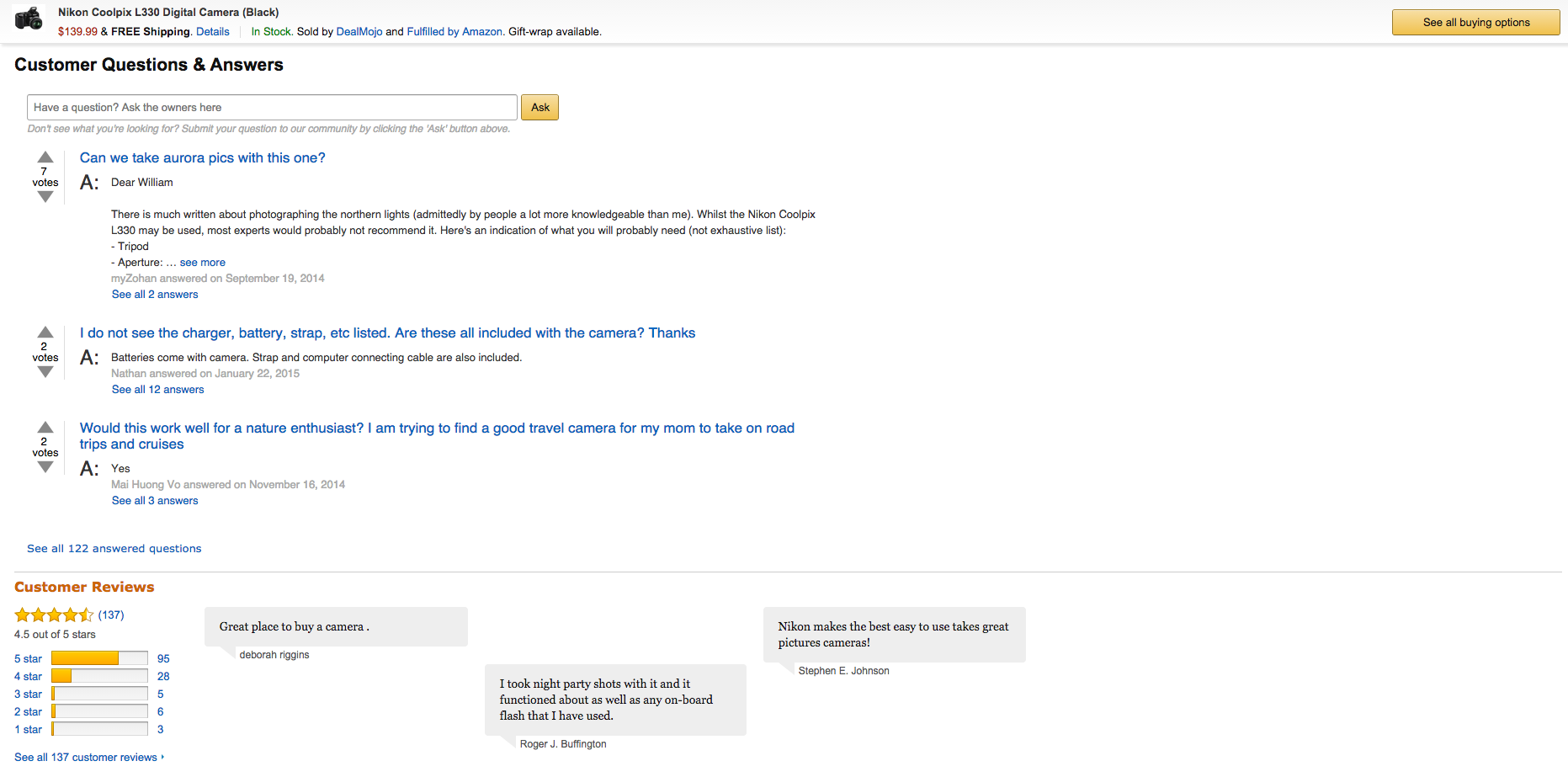Upvote the charger and battery question
Image resolution: width=1568 pixels, height=777 pixels.
pyautogui.click(x=45, y=333)
